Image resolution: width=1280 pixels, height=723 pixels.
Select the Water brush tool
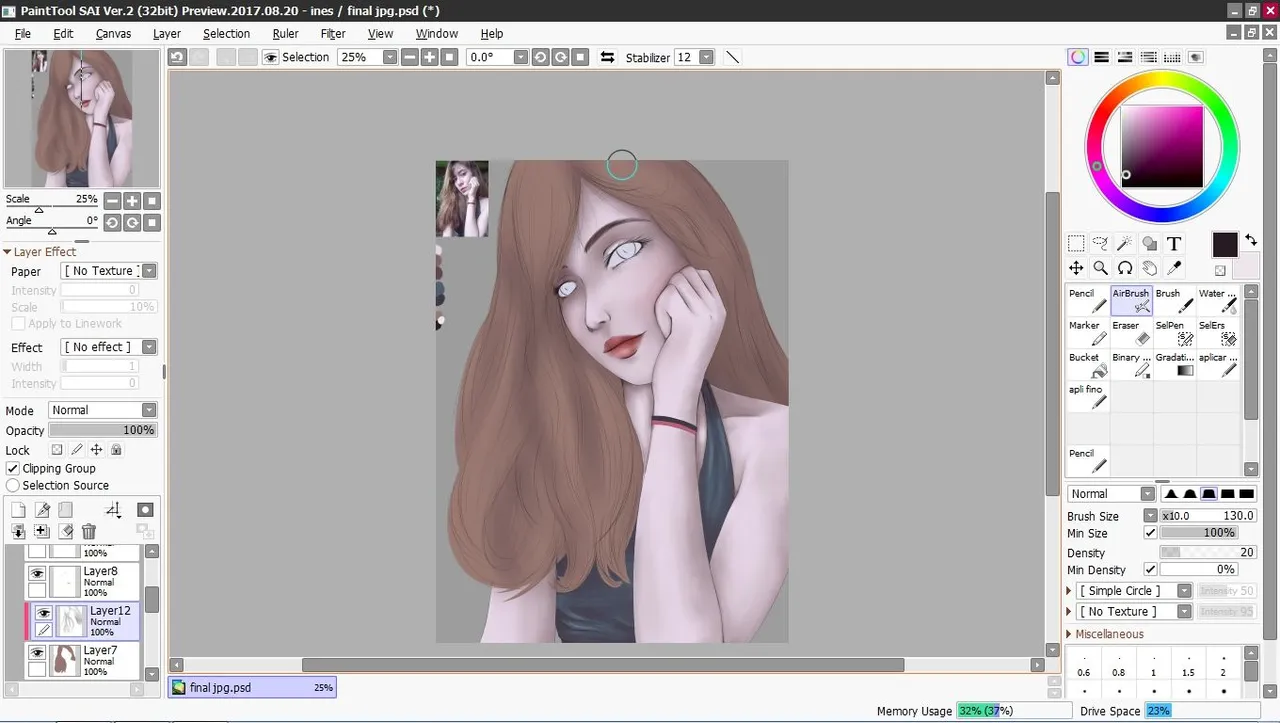coord(1217,301)
